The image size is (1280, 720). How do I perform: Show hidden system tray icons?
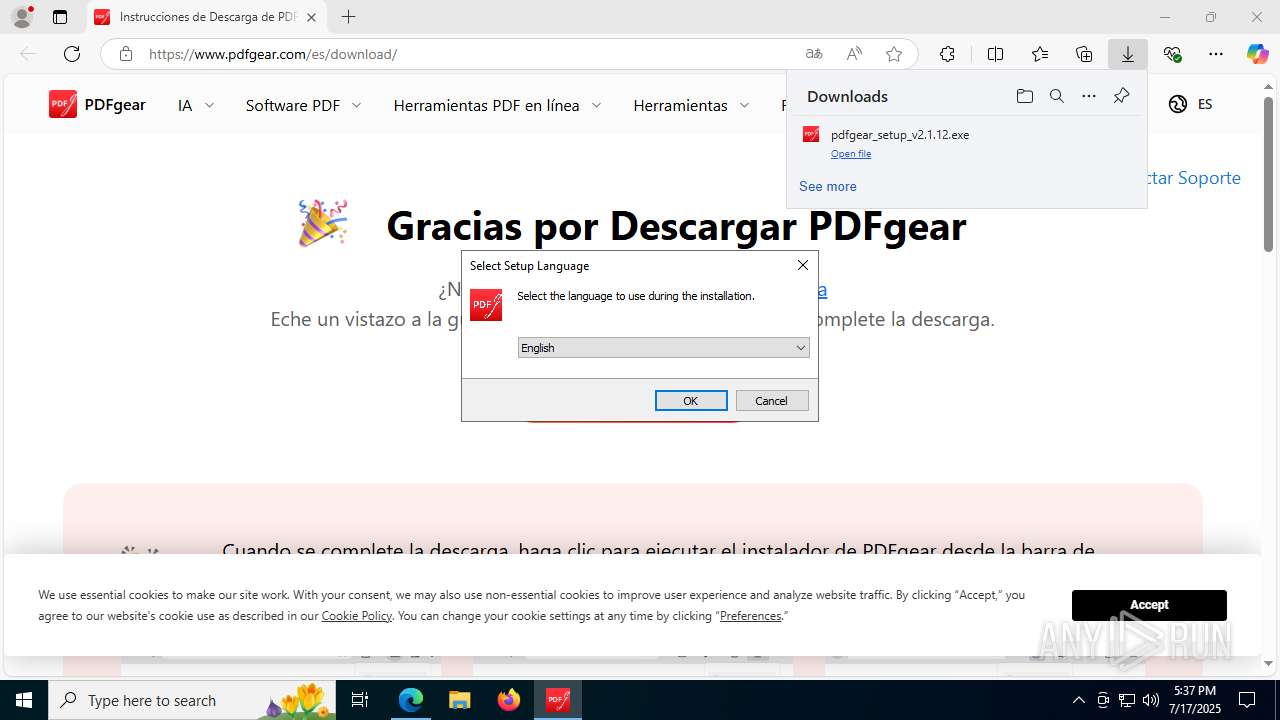(x=1078, y=700)
